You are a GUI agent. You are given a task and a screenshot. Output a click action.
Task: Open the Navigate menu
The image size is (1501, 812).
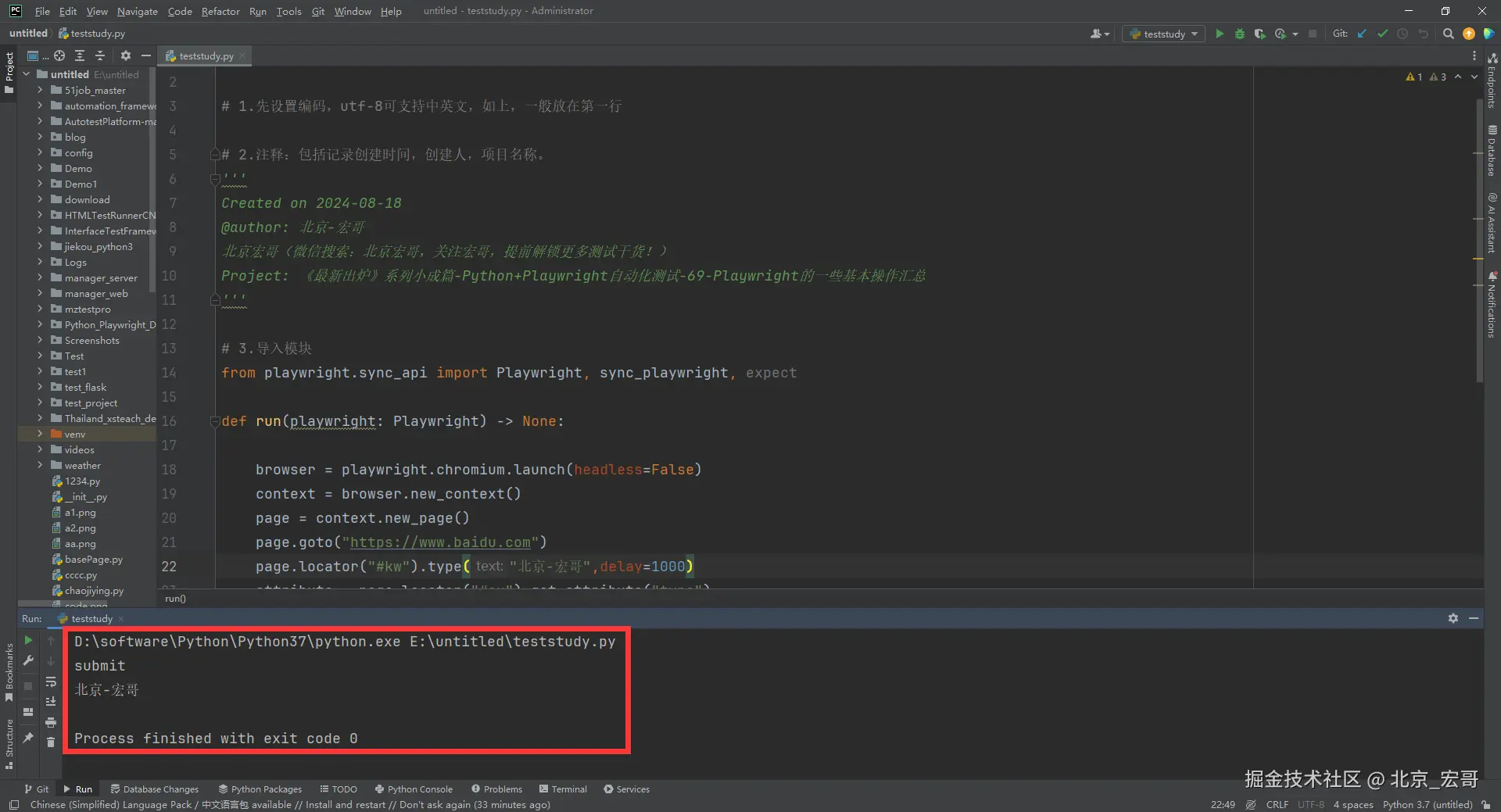[x=137, y=11]
